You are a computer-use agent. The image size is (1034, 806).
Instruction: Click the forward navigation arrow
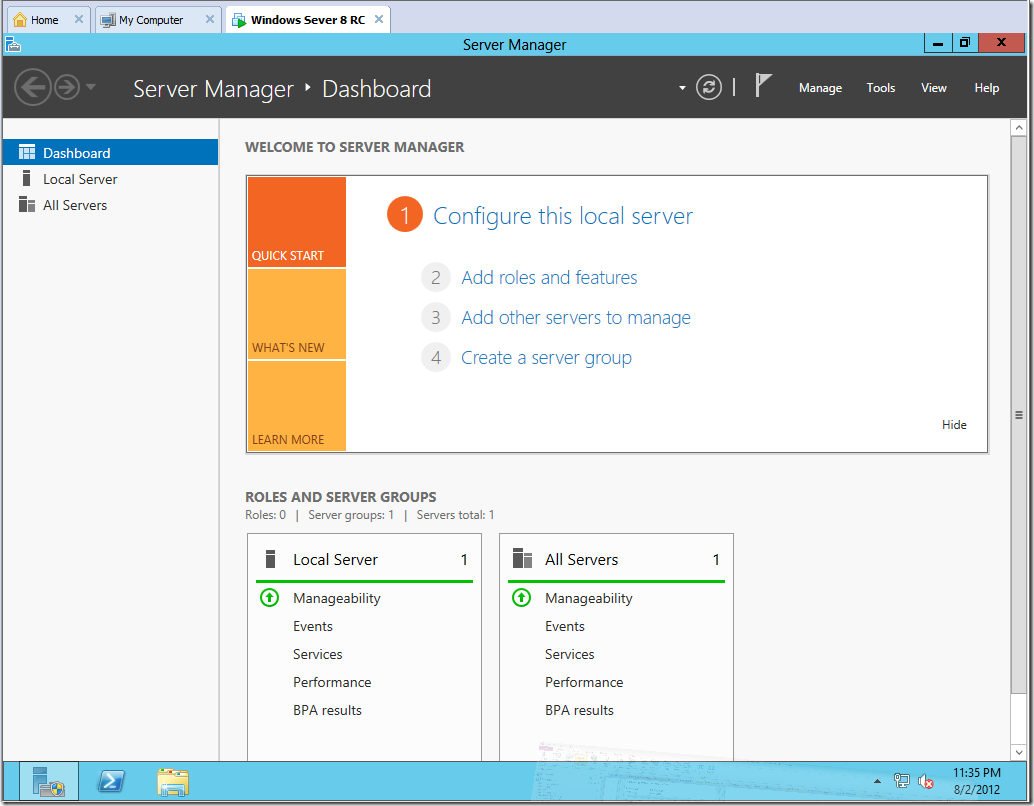(67, 87)
